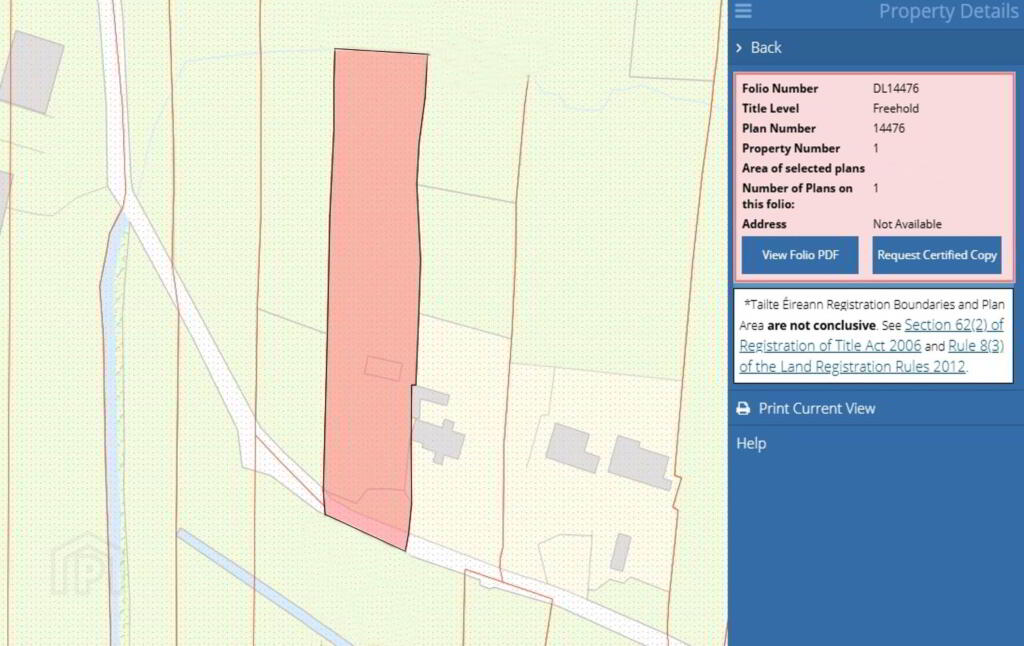Click the pair of grey buildings east of parcel
This screenshot has height=646, width=1024.
pos(609,455)
